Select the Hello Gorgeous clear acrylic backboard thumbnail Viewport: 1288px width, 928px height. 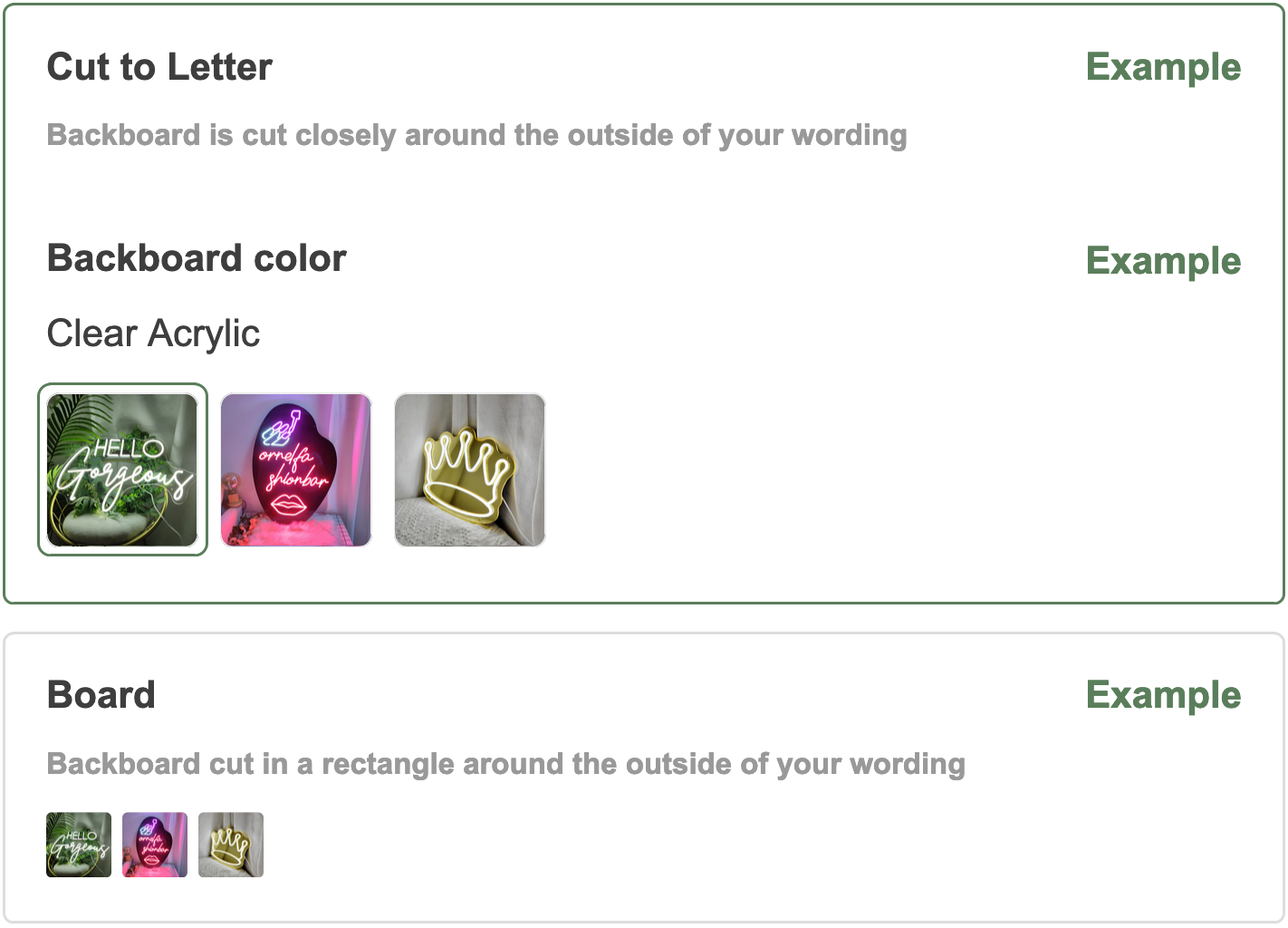pos(122,469)
